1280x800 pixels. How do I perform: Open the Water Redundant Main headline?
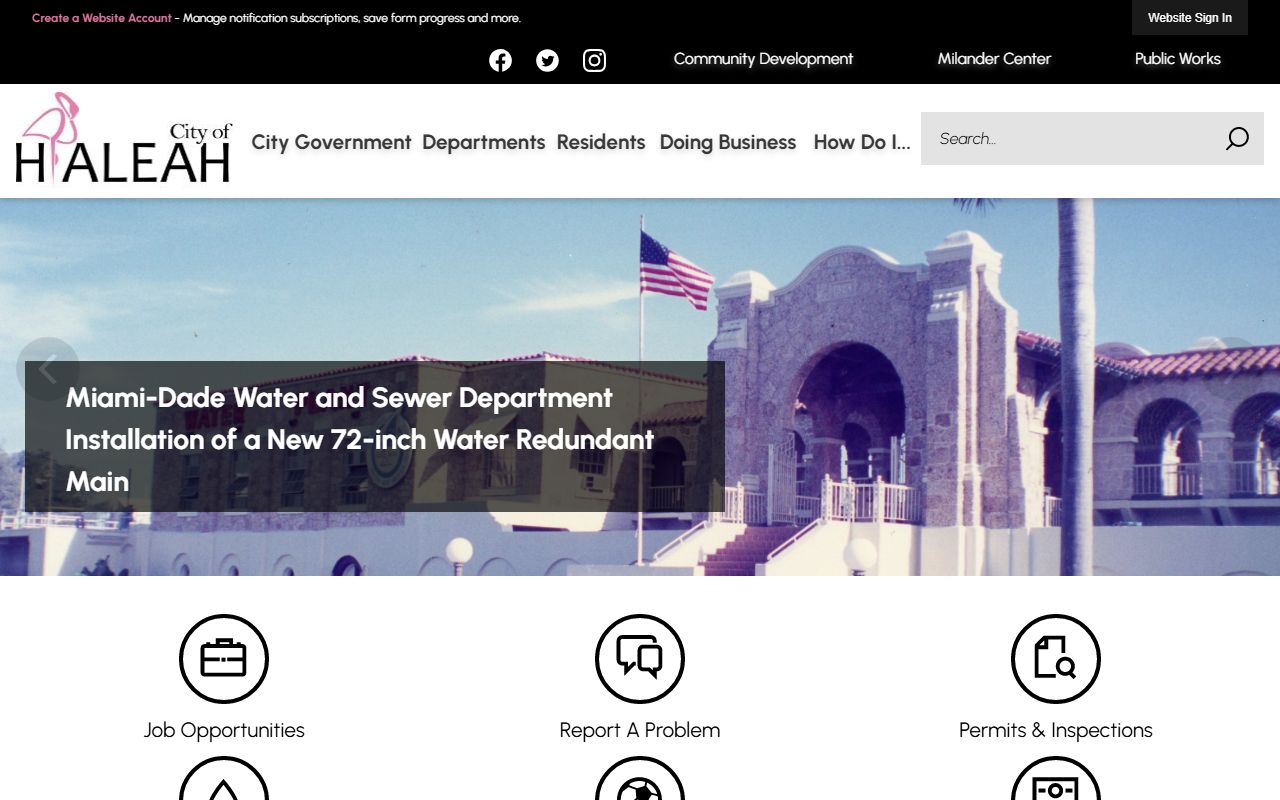pyautogui.click(x=360, y=439)
